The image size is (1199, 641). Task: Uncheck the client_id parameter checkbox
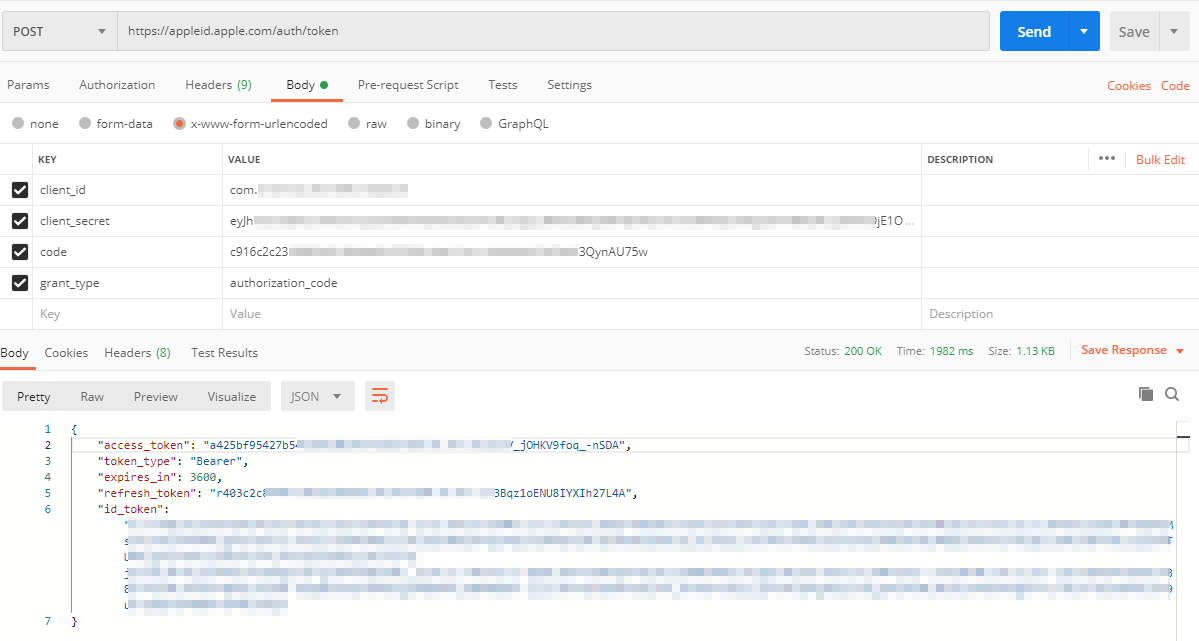pos(20,190)
